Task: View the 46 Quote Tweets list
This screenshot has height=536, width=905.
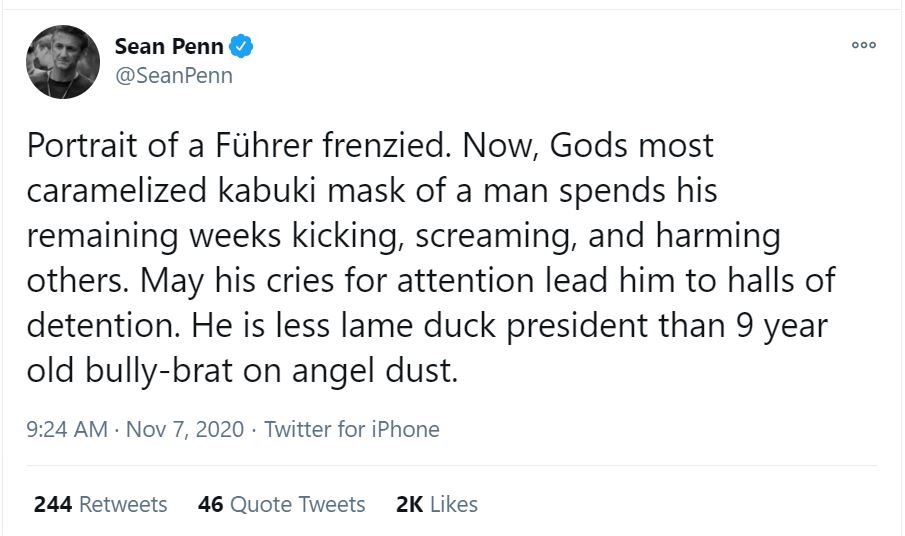Action: (x=282, y=504)
